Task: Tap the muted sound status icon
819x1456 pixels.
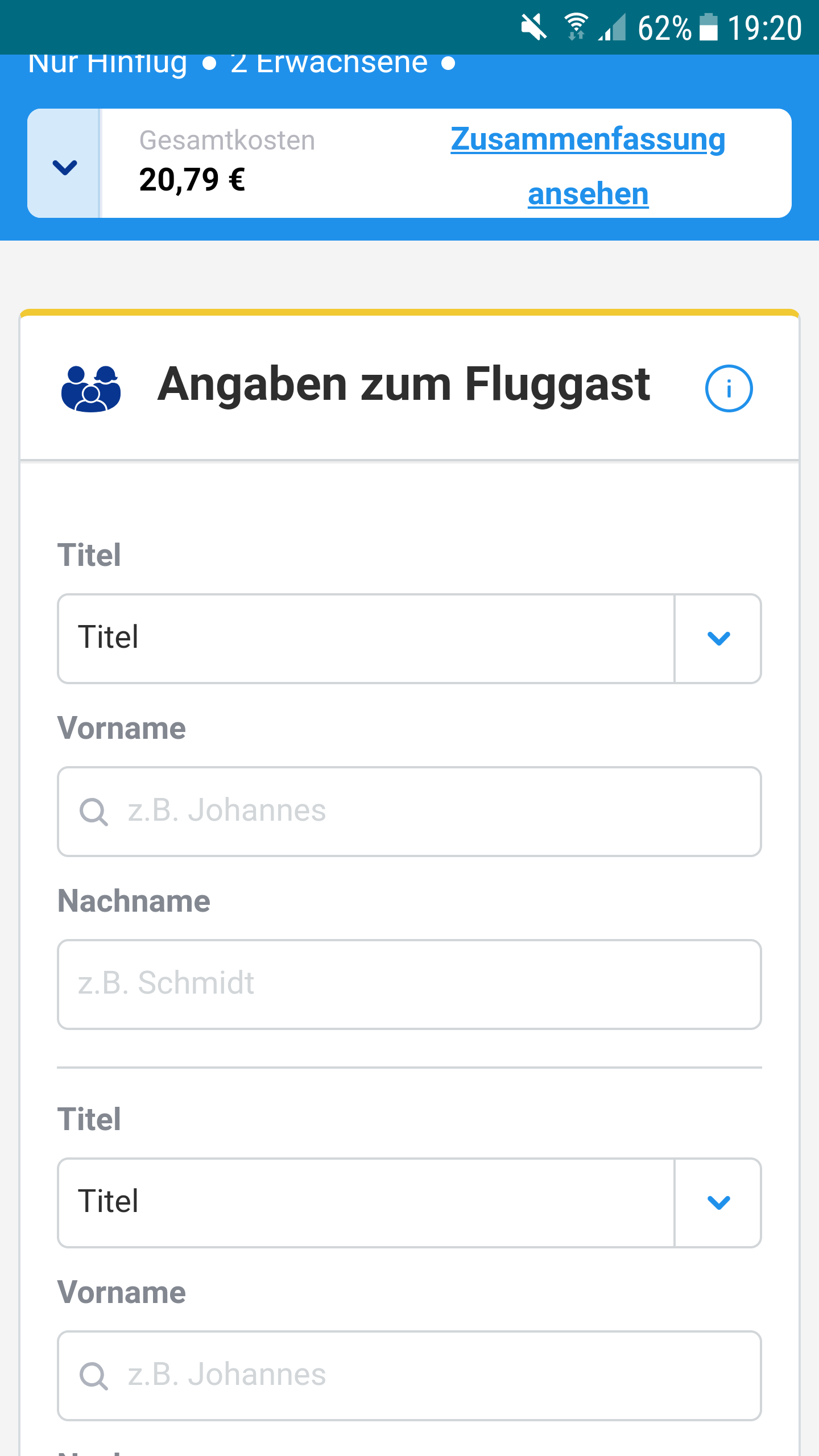Action: click(x=533, y=27)
